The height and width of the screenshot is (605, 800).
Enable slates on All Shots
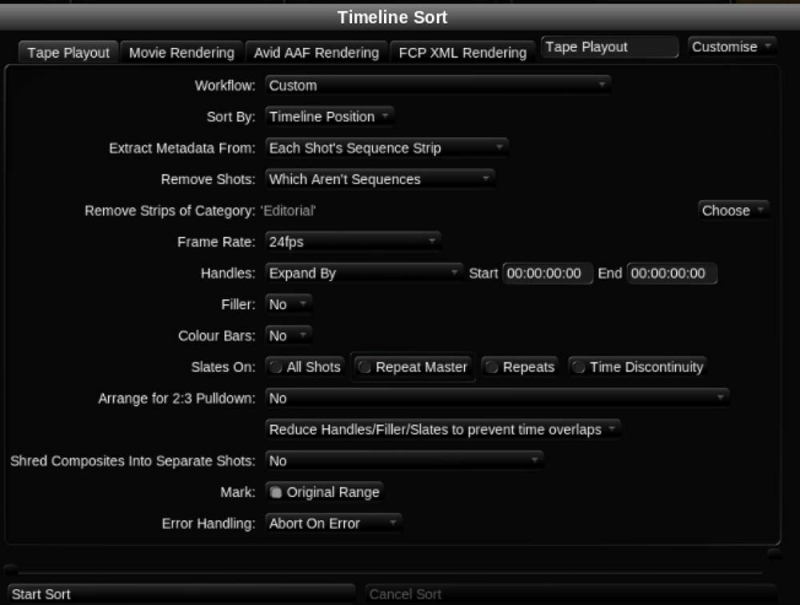point(306,367)
